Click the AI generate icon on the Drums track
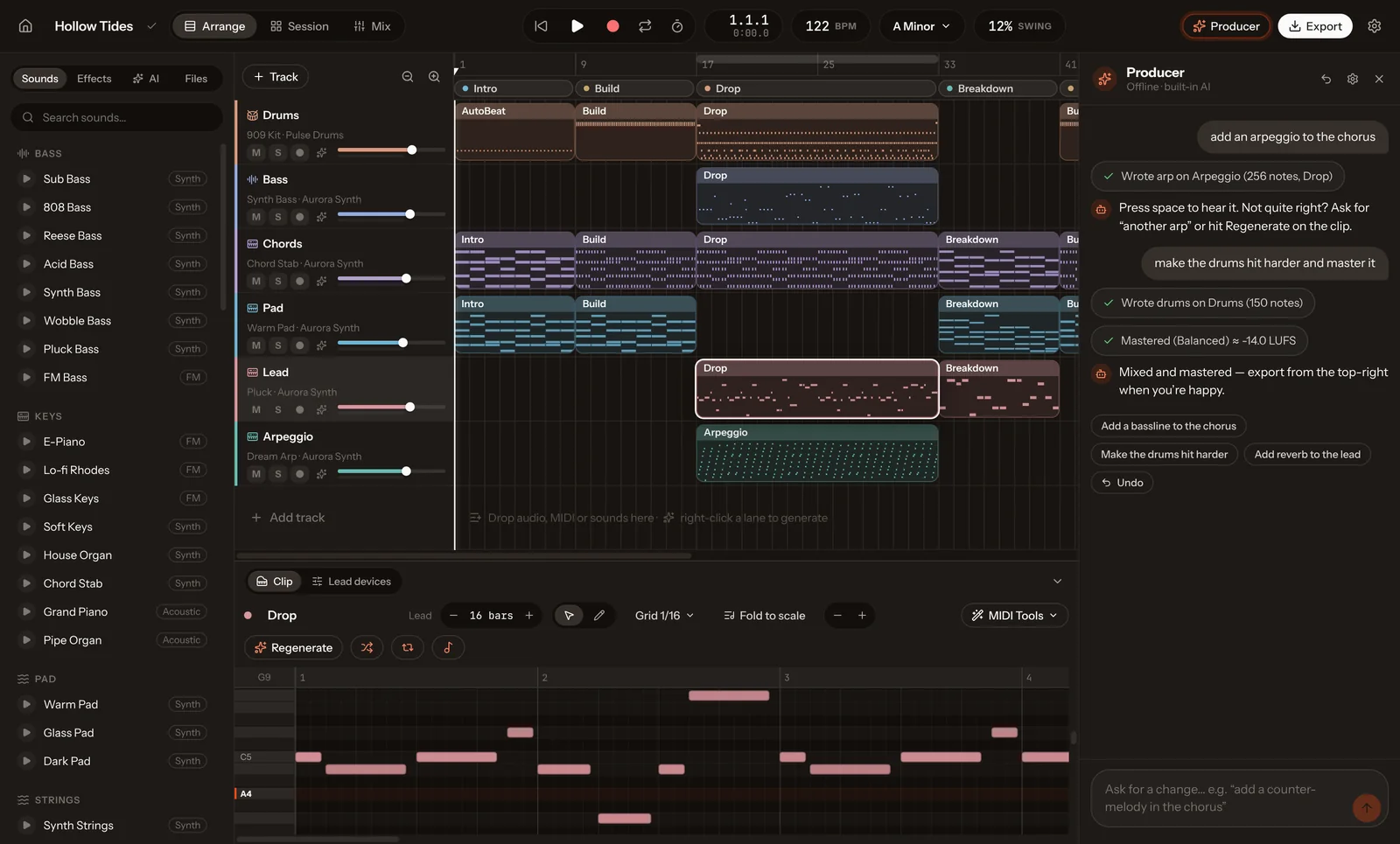Viewport: 1400px width, 844px height. [x=321, y=152]
